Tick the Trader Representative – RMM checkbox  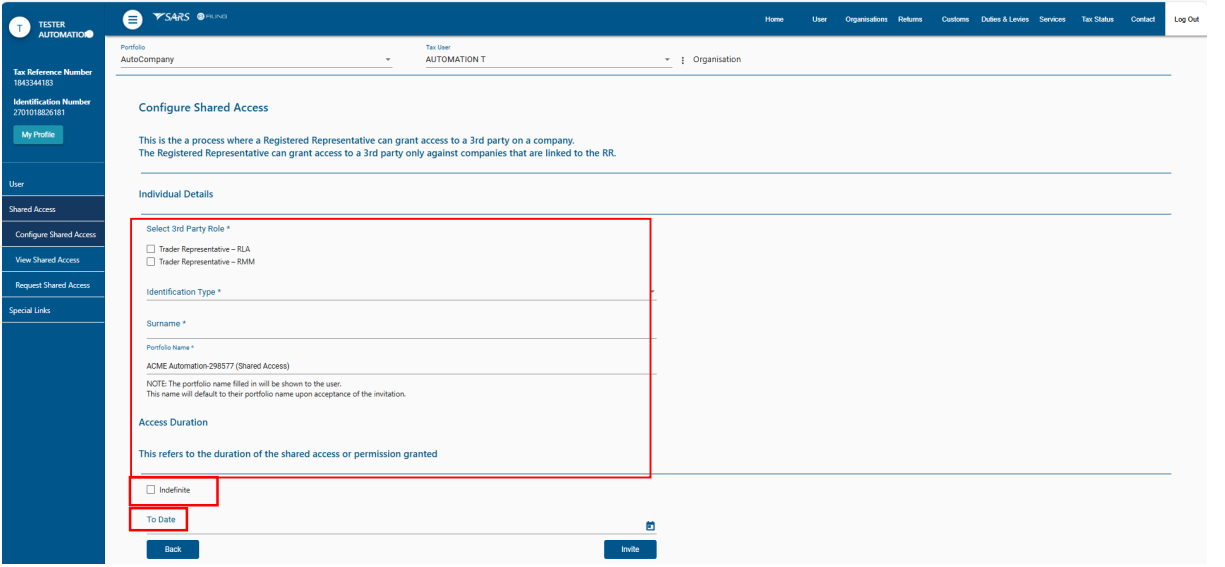click(151, 261)
